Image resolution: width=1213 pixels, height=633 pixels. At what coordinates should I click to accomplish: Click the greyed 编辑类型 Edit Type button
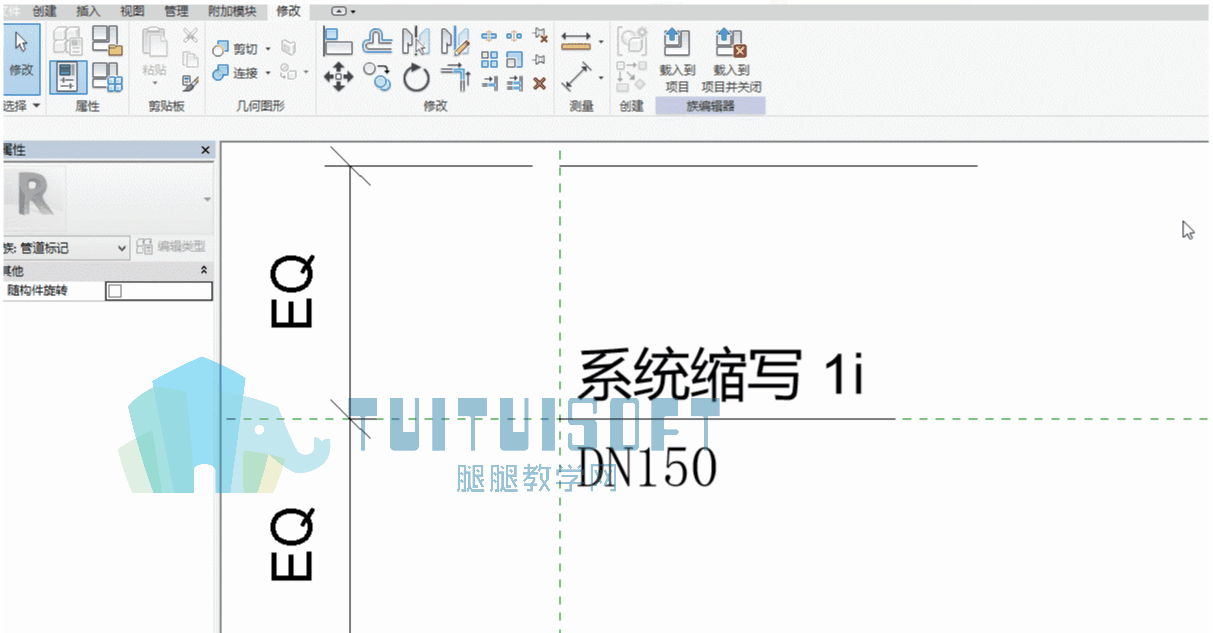click(x=171, y=247)
